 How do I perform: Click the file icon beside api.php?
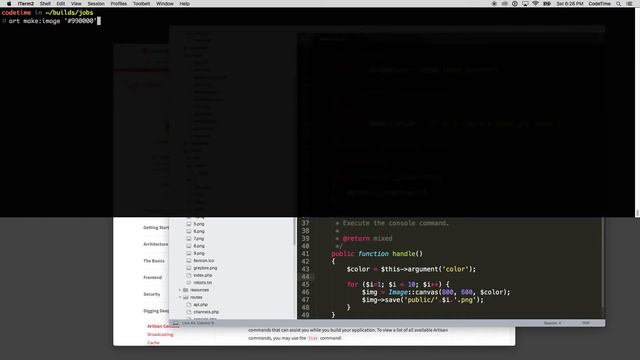tap(189, 304)
